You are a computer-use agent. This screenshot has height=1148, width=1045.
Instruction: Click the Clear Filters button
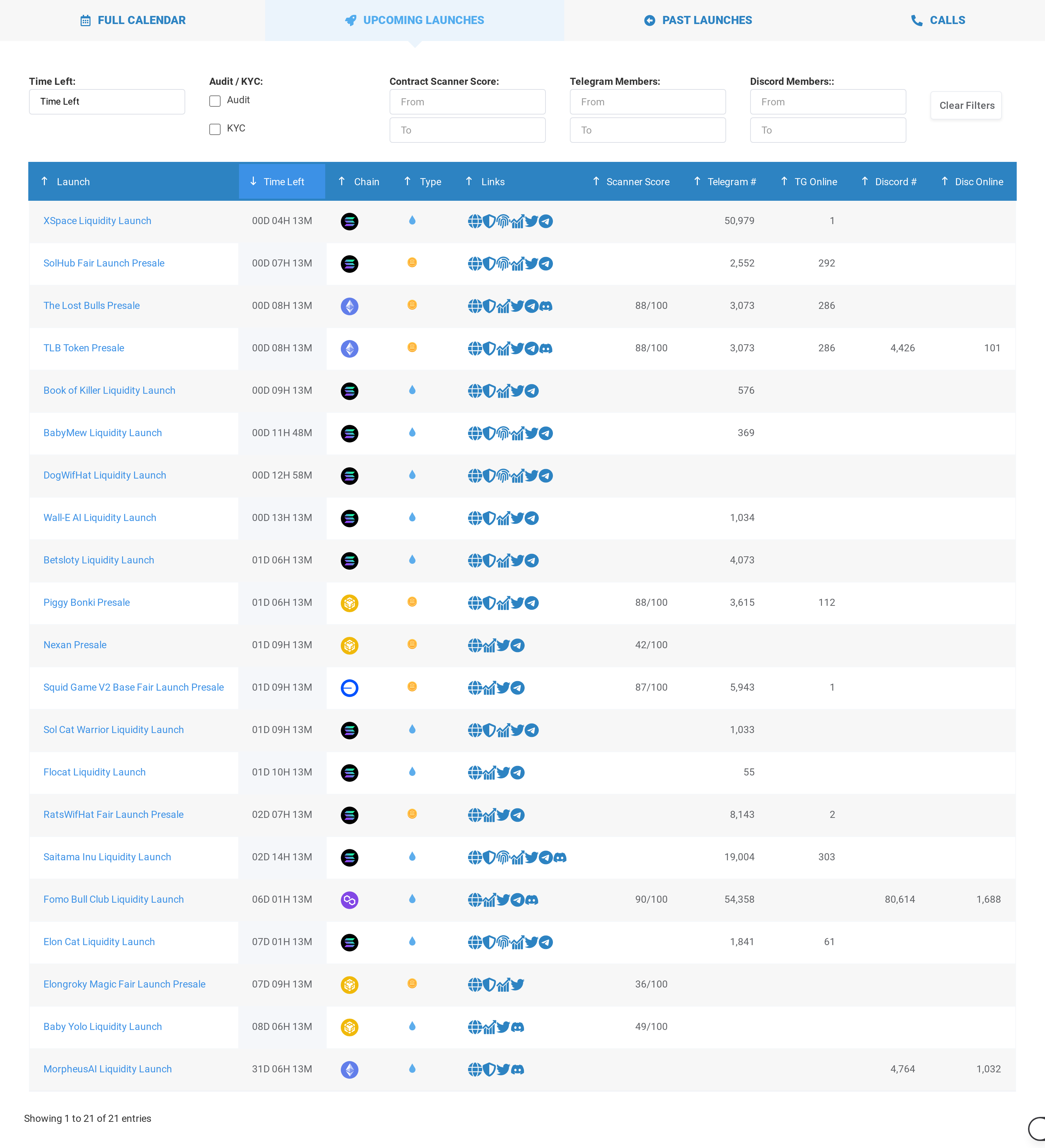[967, 105]
